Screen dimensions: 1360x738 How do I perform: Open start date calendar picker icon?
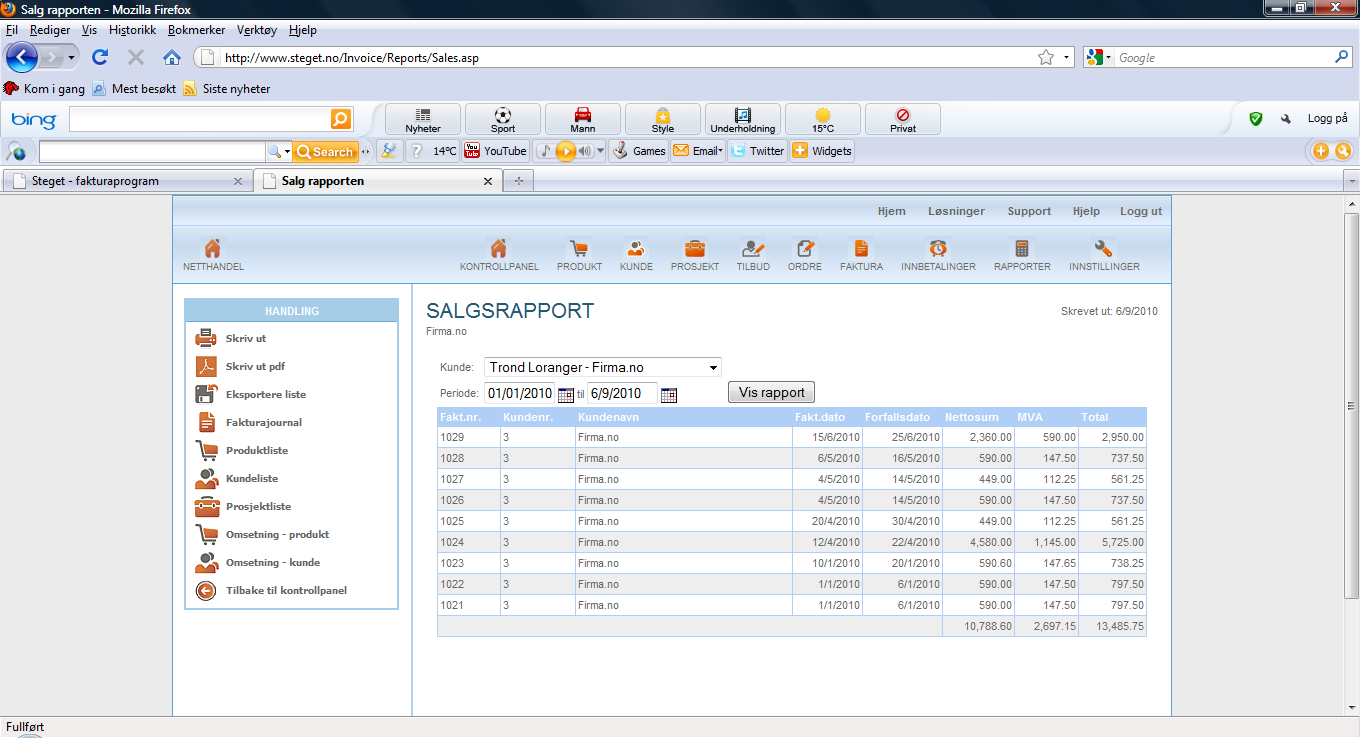tap(566, 394)
